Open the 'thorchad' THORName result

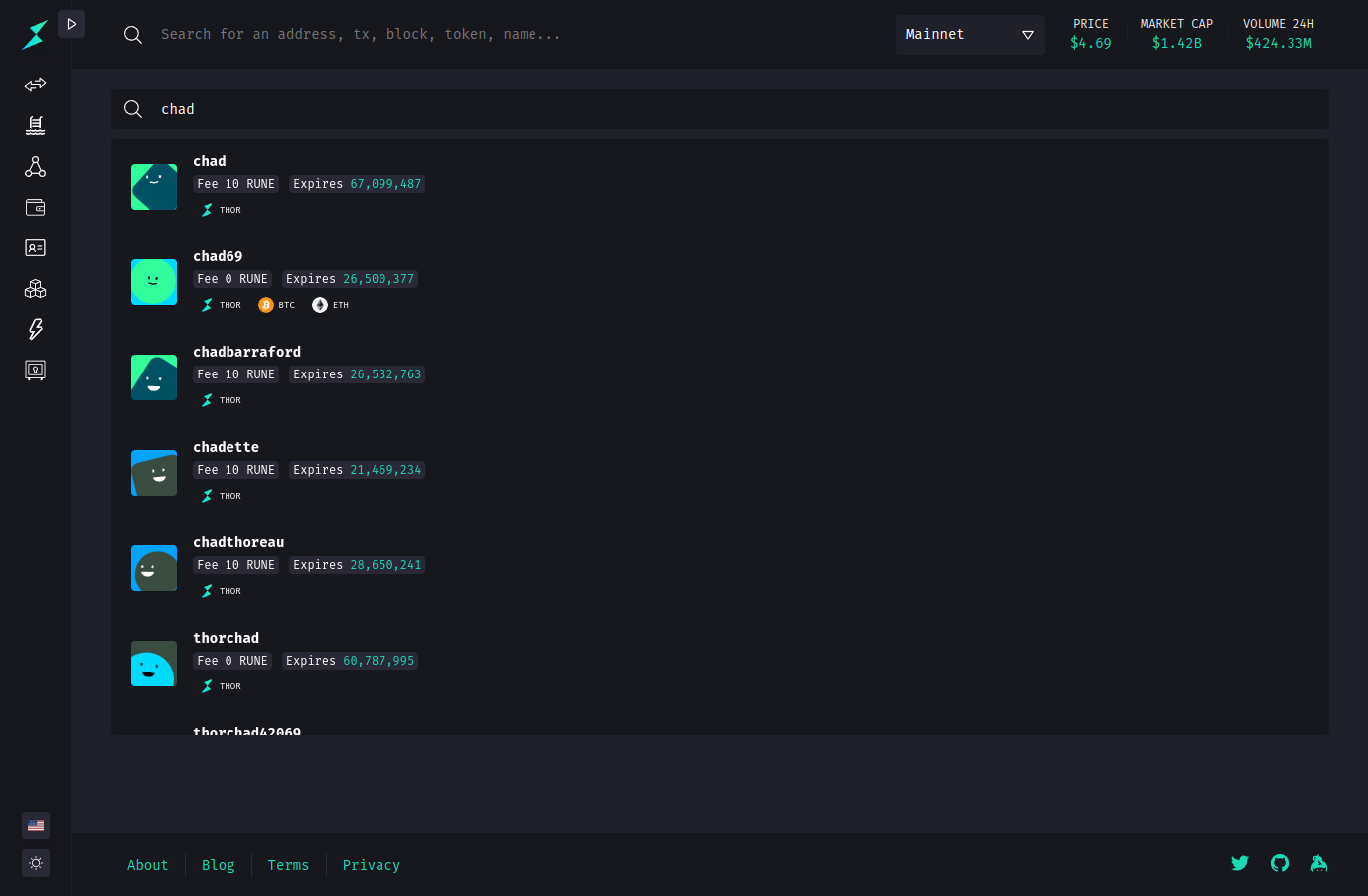(x=227, y=638)
